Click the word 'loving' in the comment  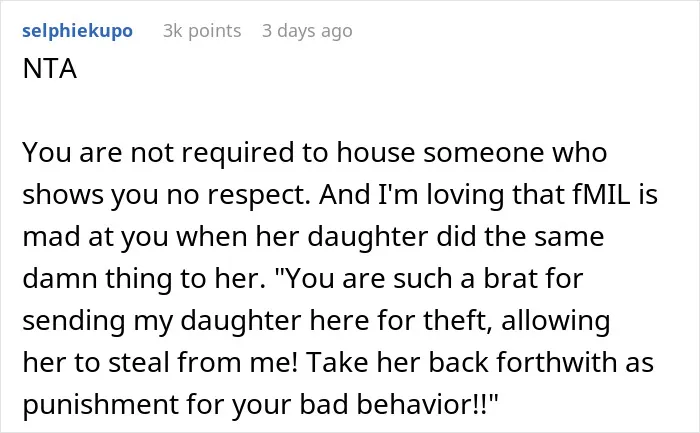[x=465, y=196]
